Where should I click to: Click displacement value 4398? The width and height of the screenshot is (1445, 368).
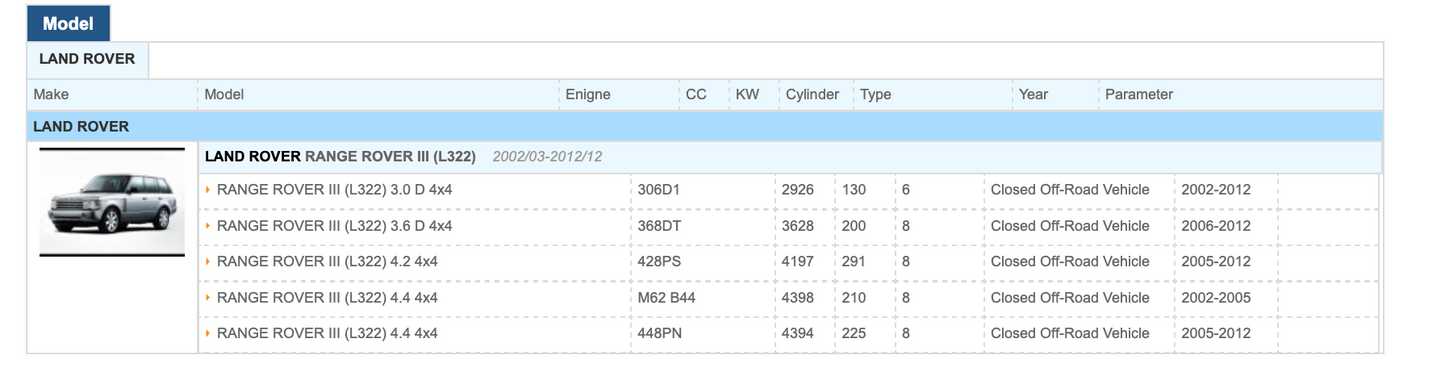click(x=798, y=298)
